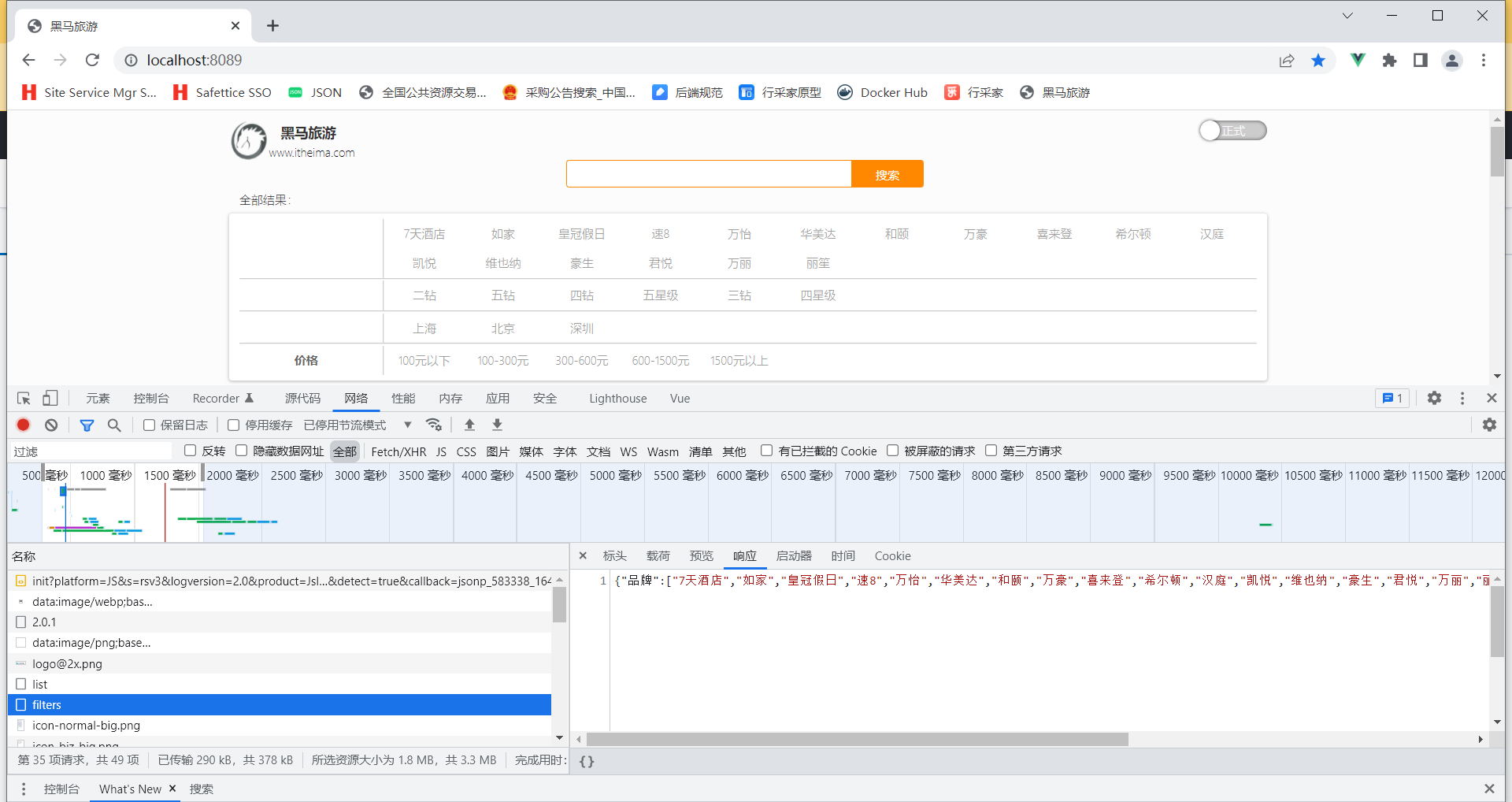
Task: Pretty-print response with braces icon
Action: (587, 761)
